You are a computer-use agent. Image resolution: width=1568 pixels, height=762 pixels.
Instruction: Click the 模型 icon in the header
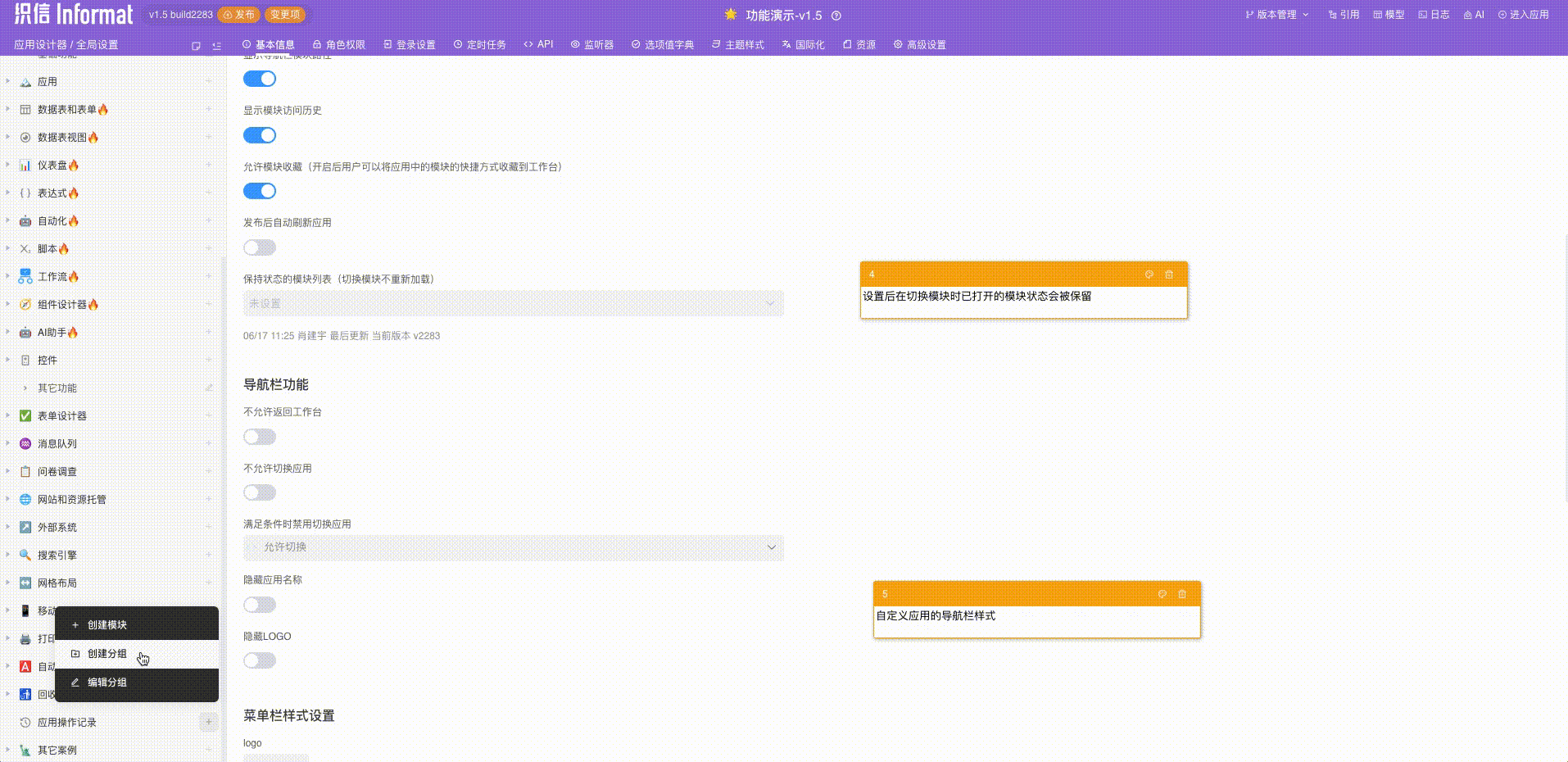(1390, 14)
